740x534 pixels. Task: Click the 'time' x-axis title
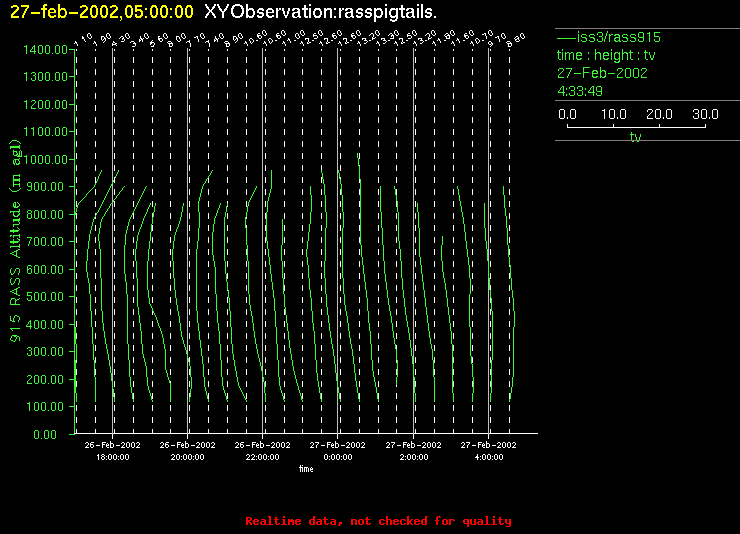(306, 468)
